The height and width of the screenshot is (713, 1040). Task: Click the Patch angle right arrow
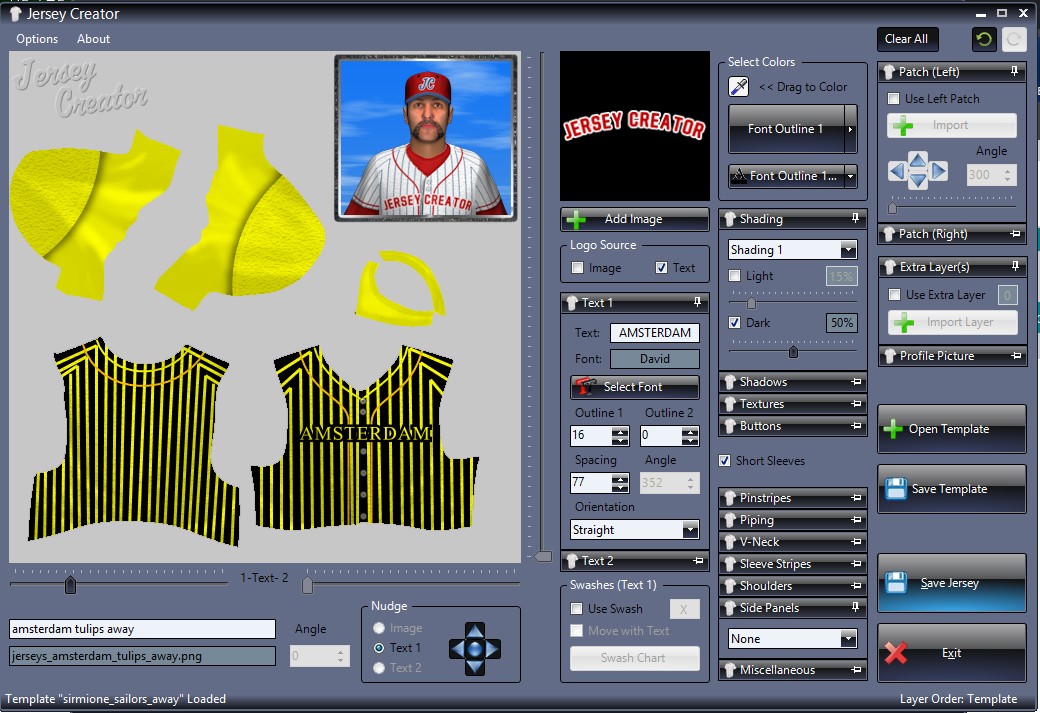point(939,172)
